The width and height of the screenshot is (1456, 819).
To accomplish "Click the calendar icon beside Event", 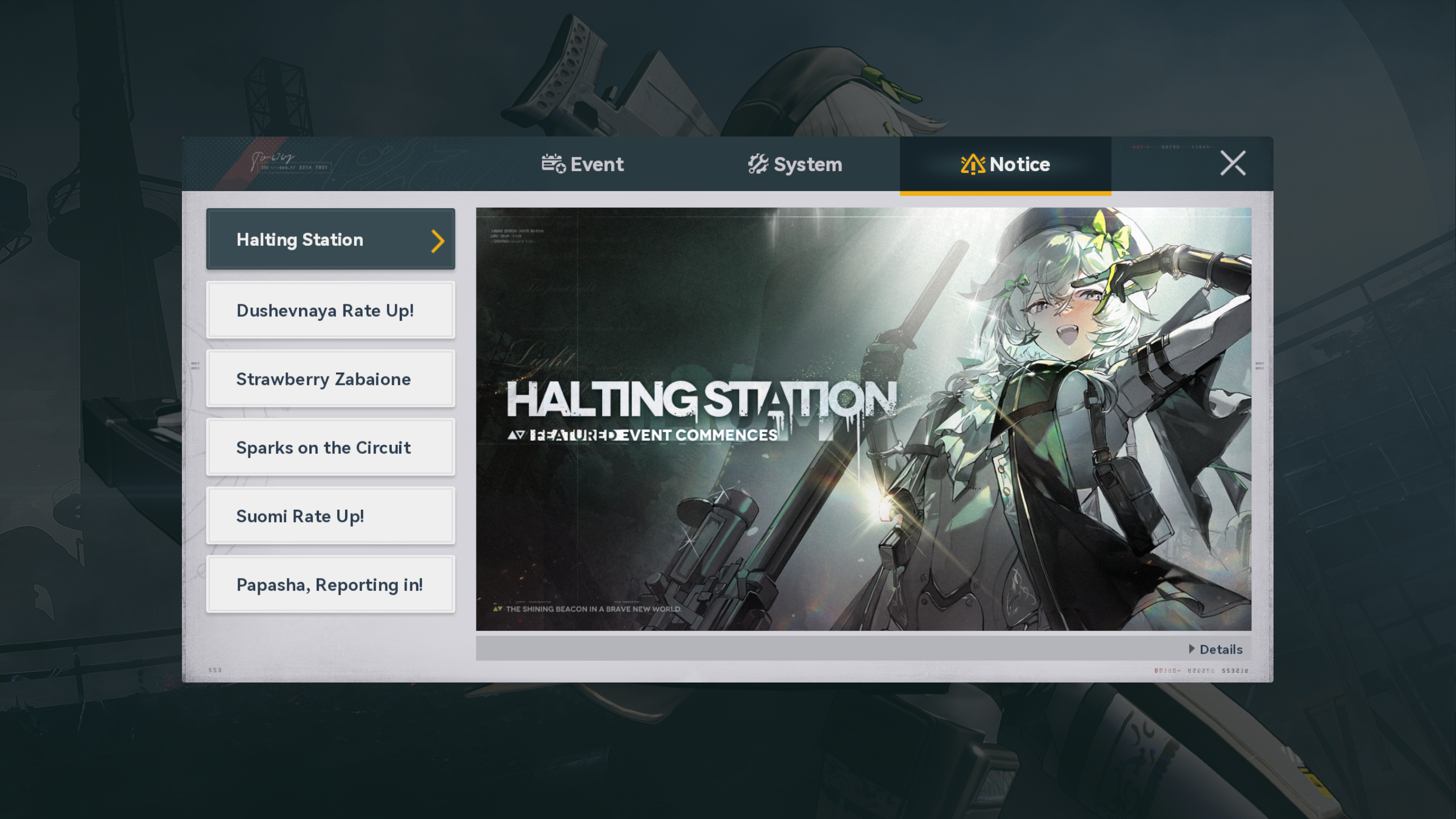I will [553, 164].
